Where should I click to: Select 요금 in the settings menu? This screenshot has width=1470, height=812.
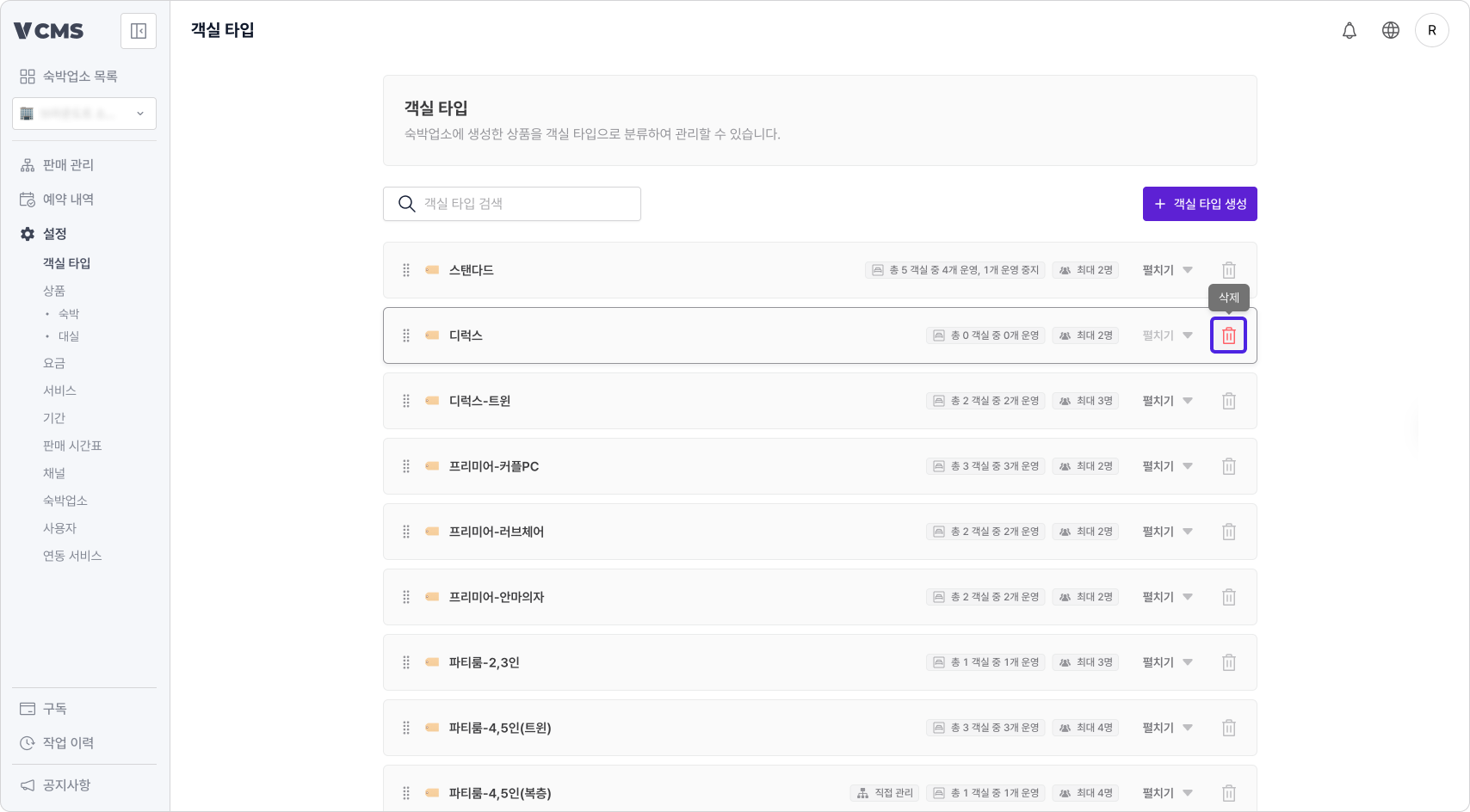point(54,362)
